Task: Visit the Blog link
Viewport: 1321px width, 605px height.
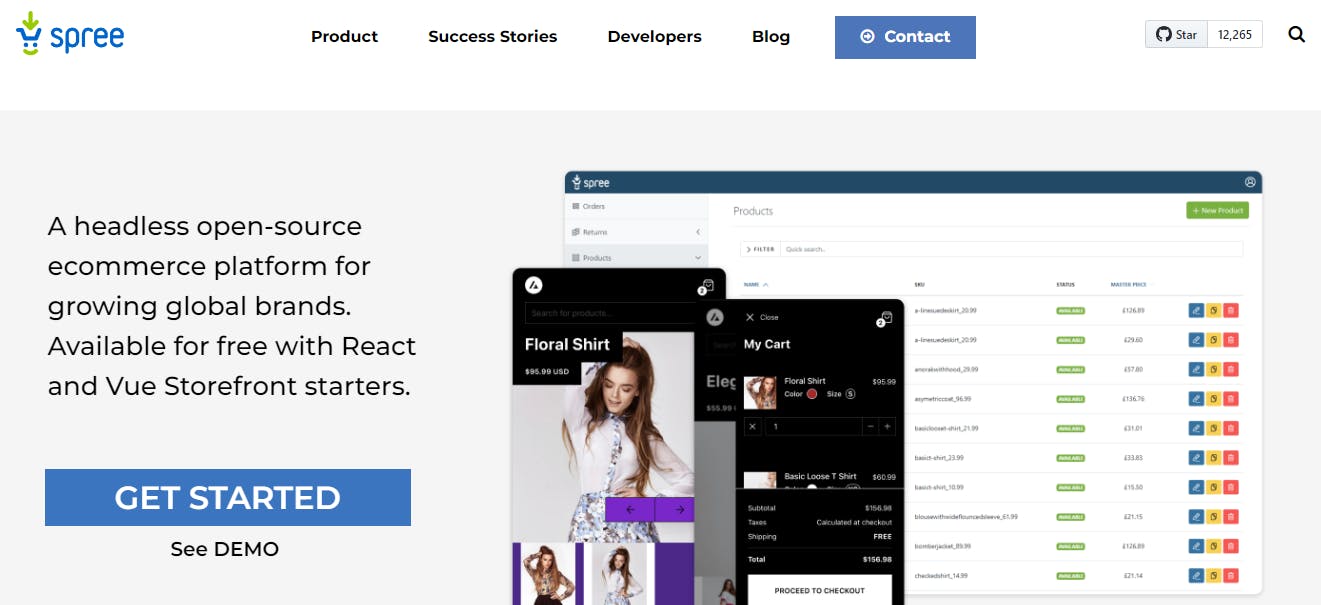Action: pos(770,37)
